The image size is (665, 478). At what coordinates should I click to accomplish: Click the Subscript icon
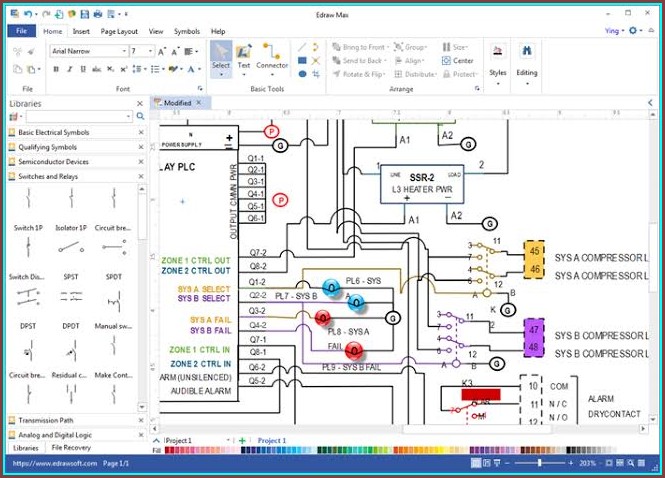110,69
